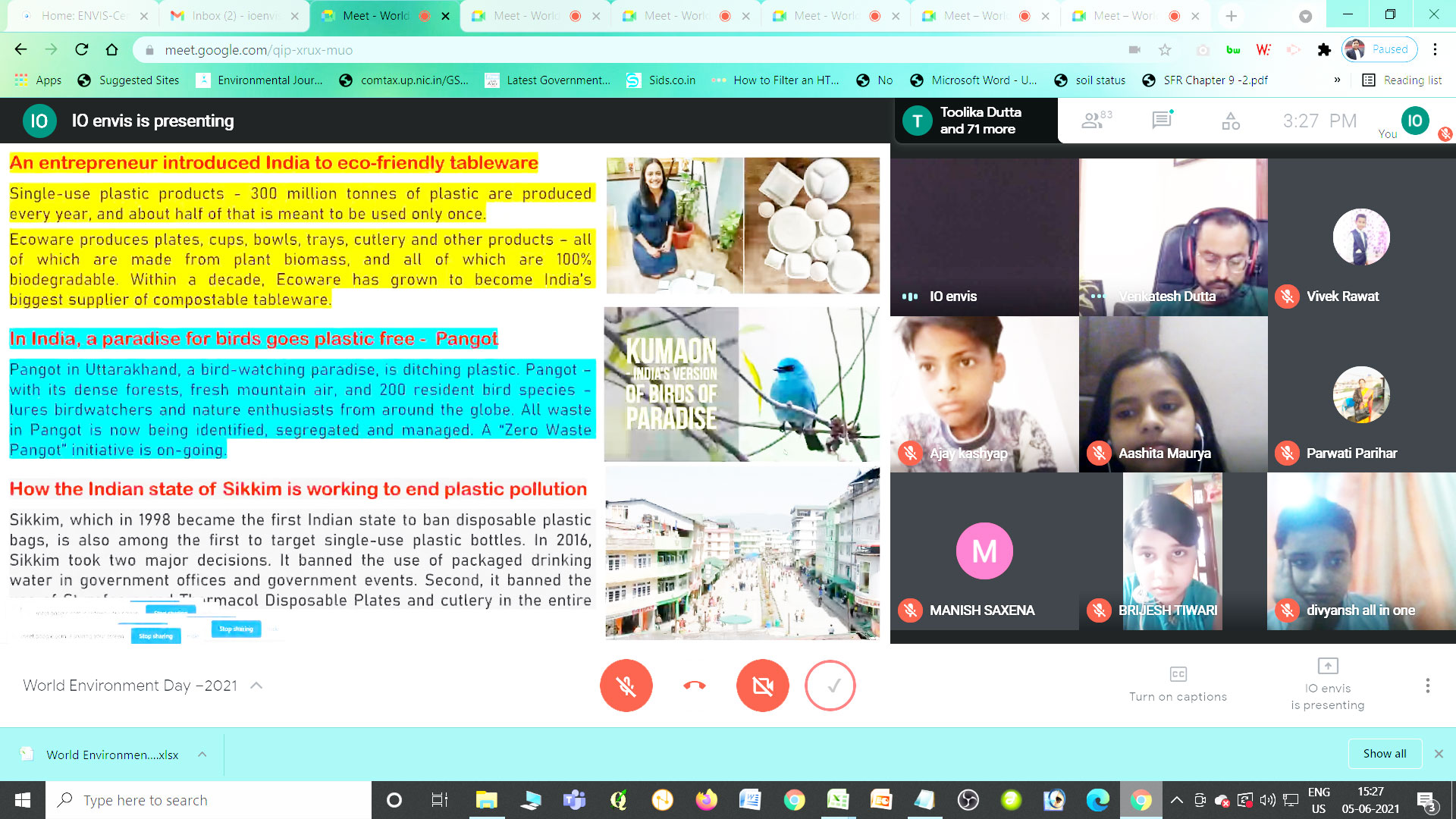Toggle microphone mute in call controls

pyautogui.click(x=626, y=686)
